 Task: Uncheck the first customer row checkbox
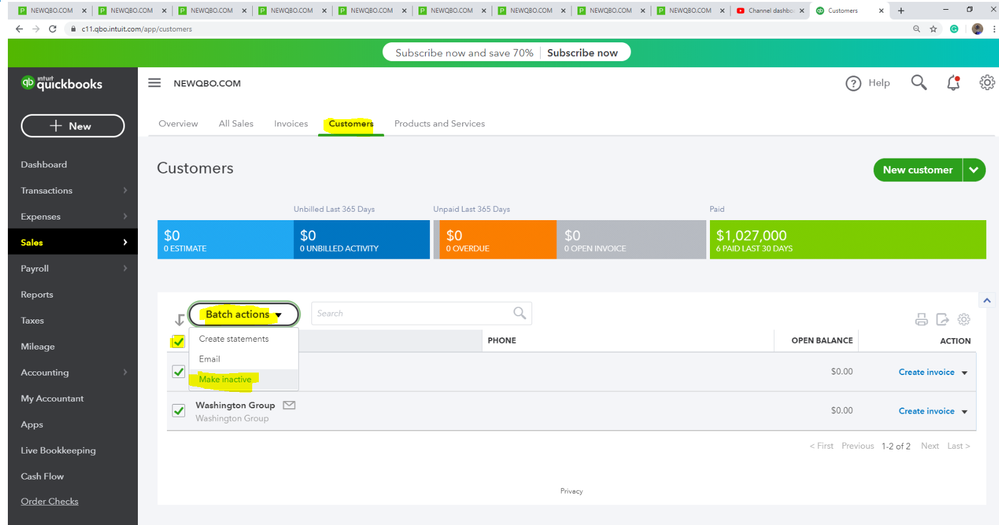[x=178, y=372]
